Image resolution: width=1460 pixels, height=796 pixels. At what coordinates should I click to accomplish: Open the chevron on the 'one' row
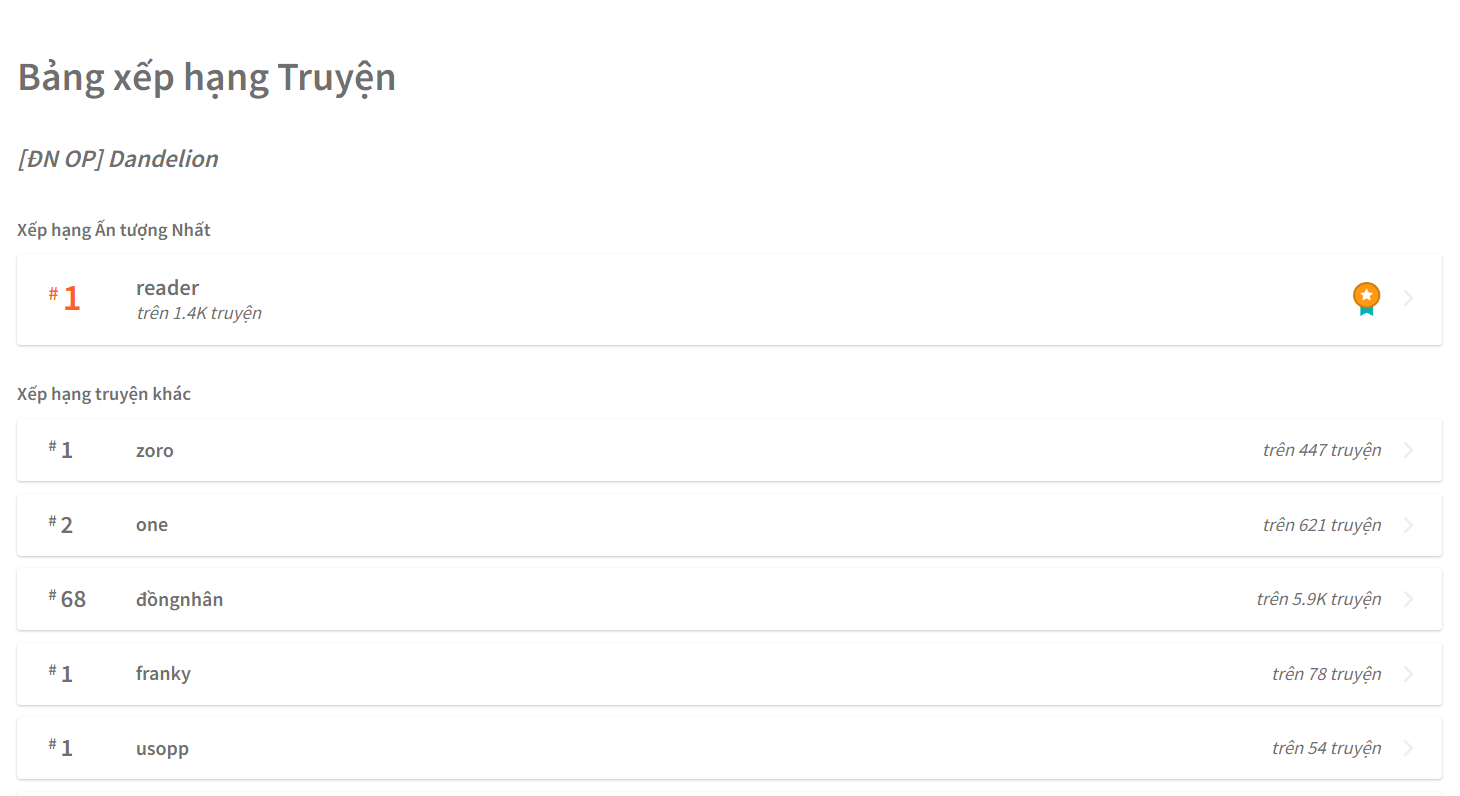[1408, 525]
